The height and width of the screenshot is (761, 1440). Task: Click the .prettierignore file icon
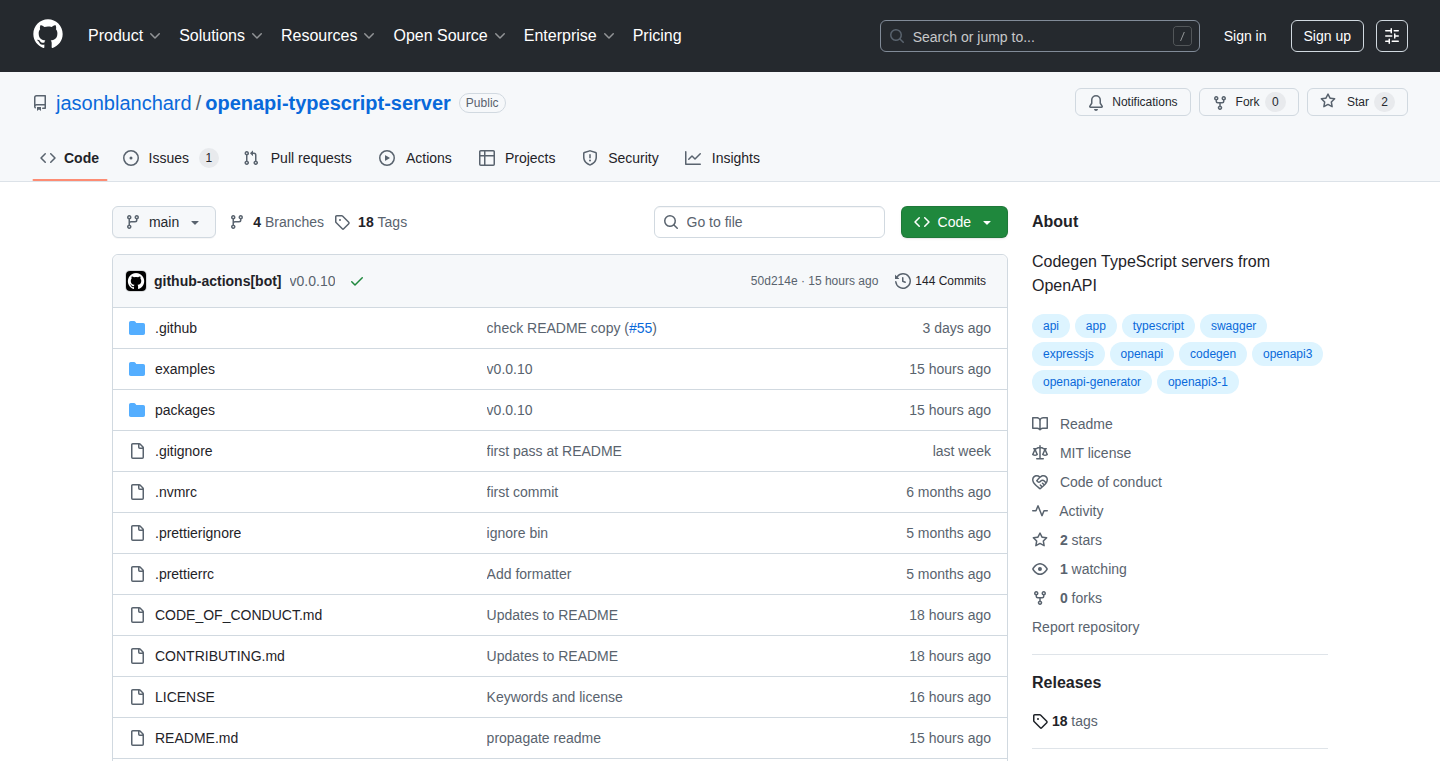(137, 533)
